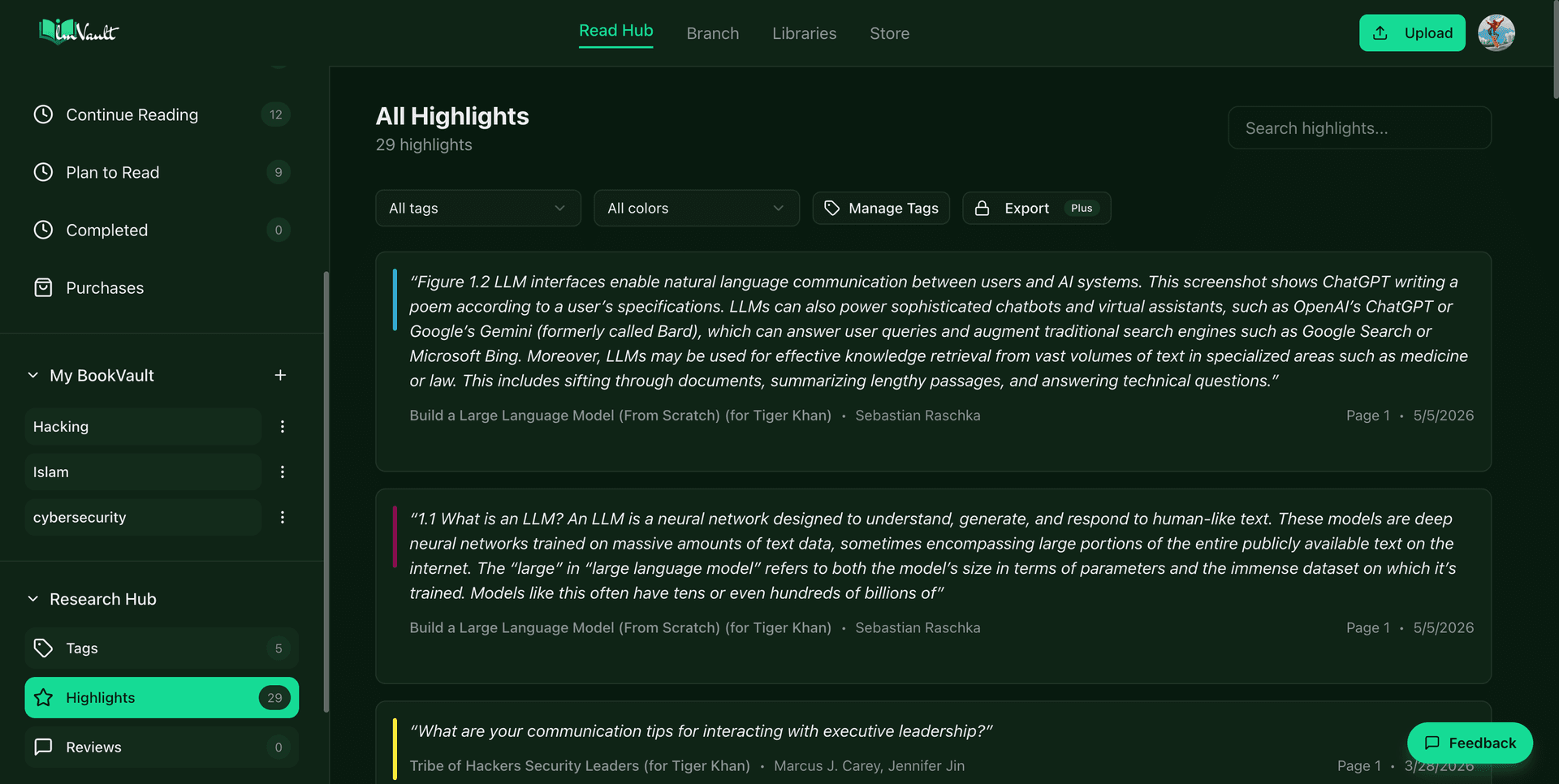Select Highlights in Research Hub
Image resolution: width=1559 pixels, height=784 pixels.
[162, 697]
